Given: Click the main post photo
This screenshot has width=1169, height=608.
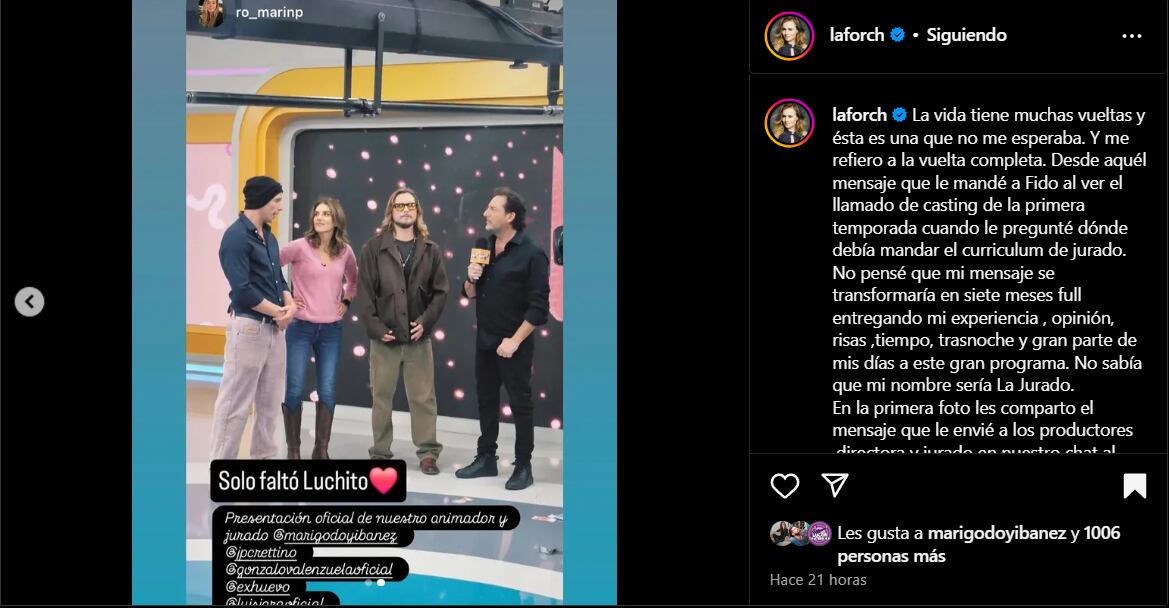Looking at the screenshot, I should click(x=374, y=303).
